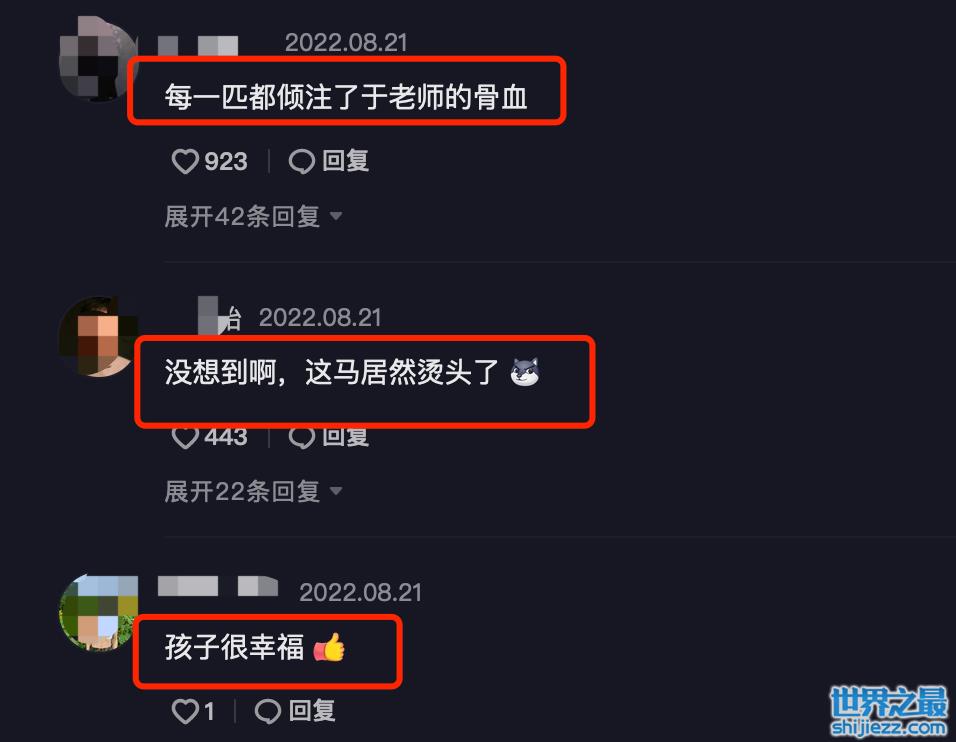
Task: Click the husky emoji in second comment
Action: pos(525,372)
